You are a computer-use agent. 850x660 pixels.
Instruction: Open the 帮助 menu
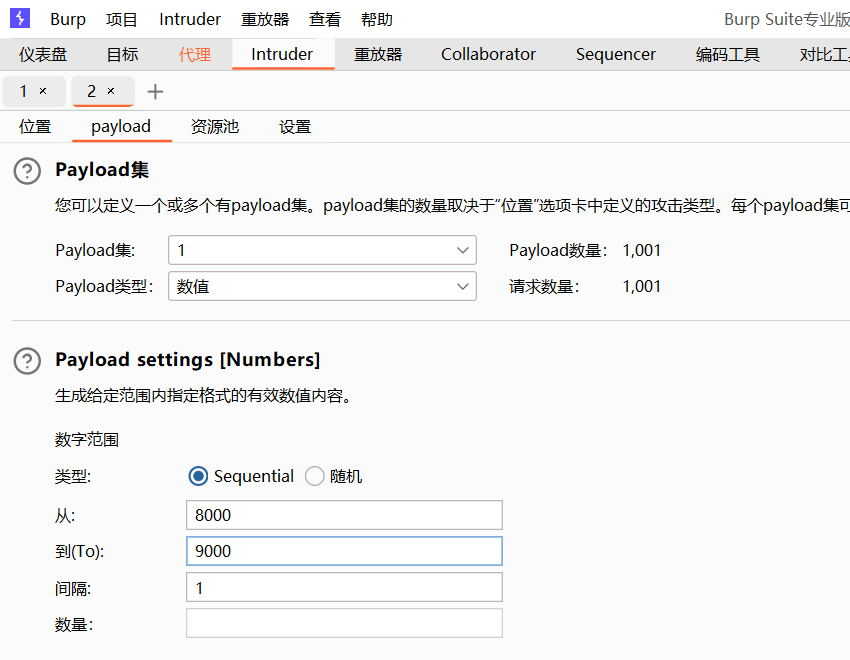point(377,20)
